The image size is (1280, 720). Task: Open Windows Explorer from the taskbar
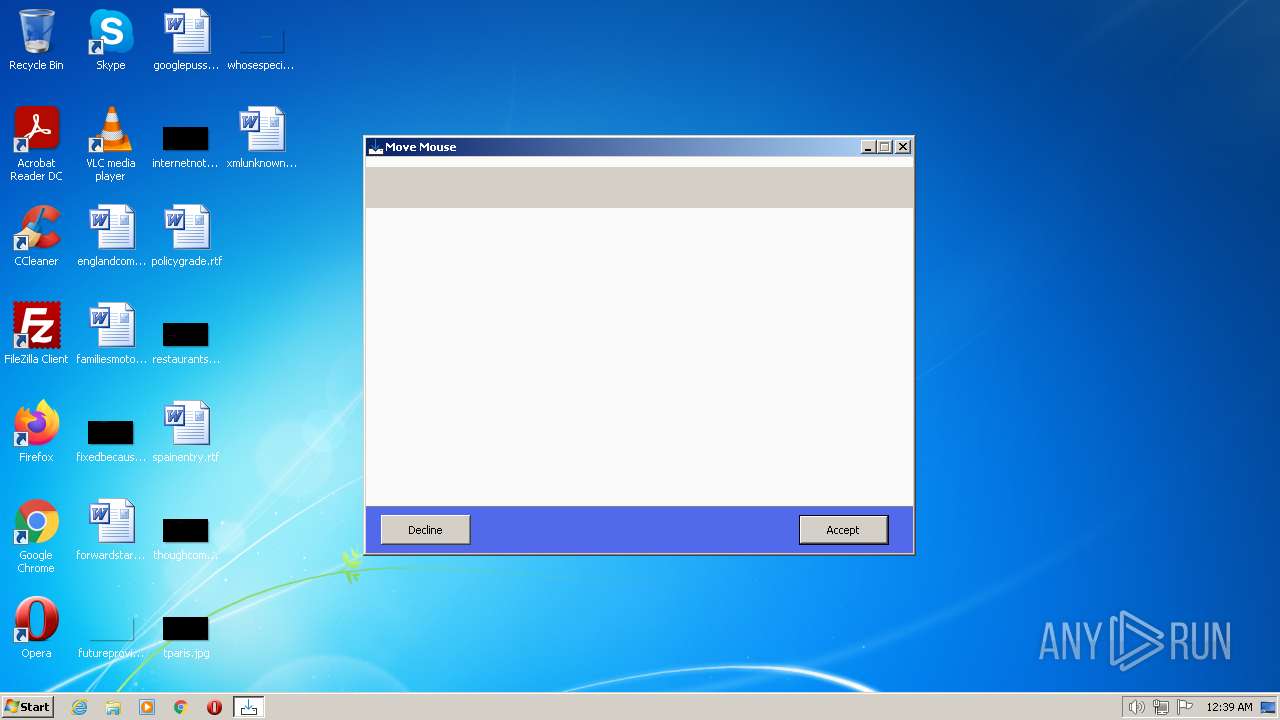tap(113, 707)
